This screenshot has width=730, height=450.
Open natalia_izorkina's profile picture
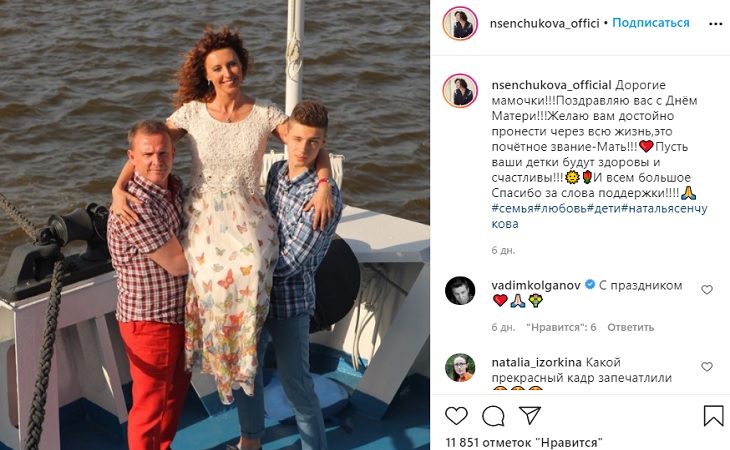point(460,368)
